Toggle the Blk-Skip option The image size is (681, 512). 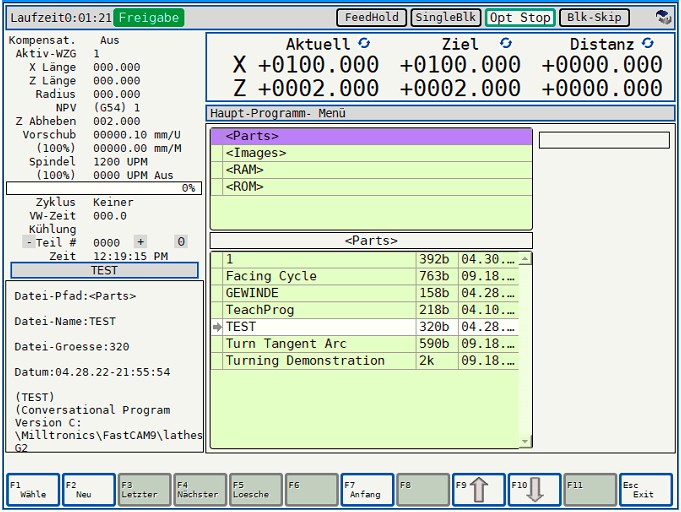click(594, 17)
